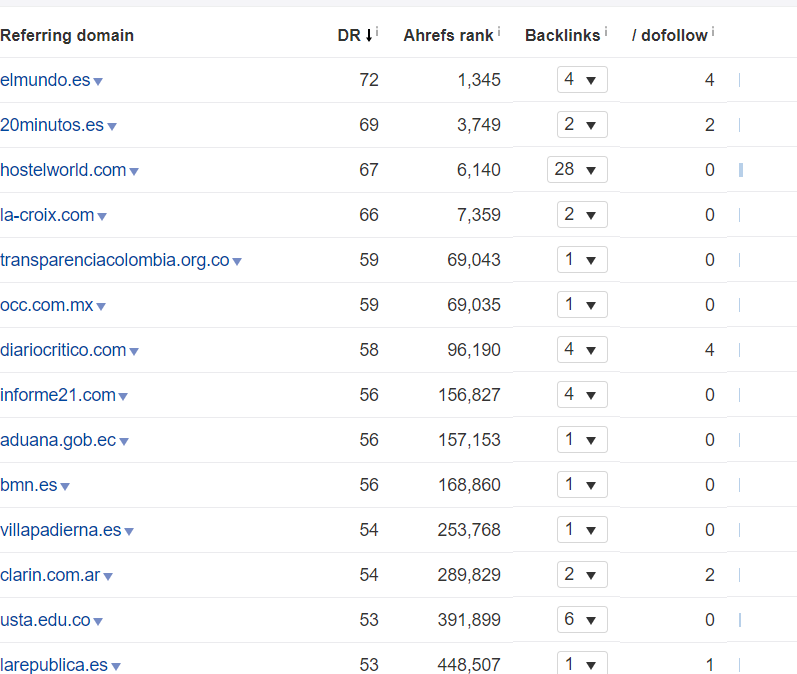This screenshot has width=797, height=674.
Task: Open hostelworld.com domain link
Action: [63, 170]
